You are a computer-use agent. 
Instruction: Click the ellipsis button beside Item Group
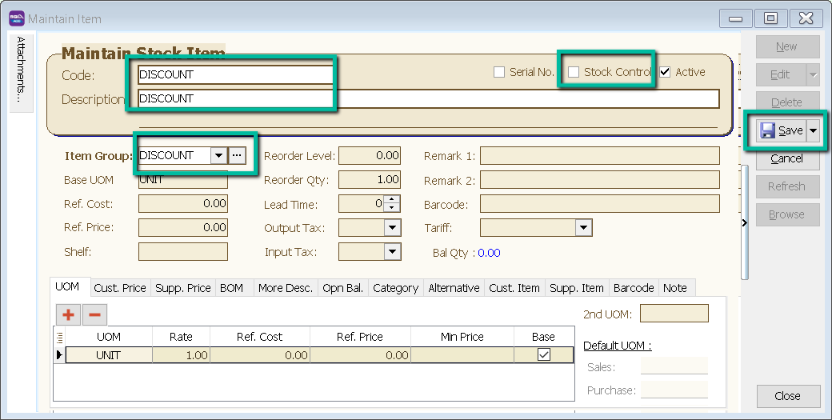point(237,156)
